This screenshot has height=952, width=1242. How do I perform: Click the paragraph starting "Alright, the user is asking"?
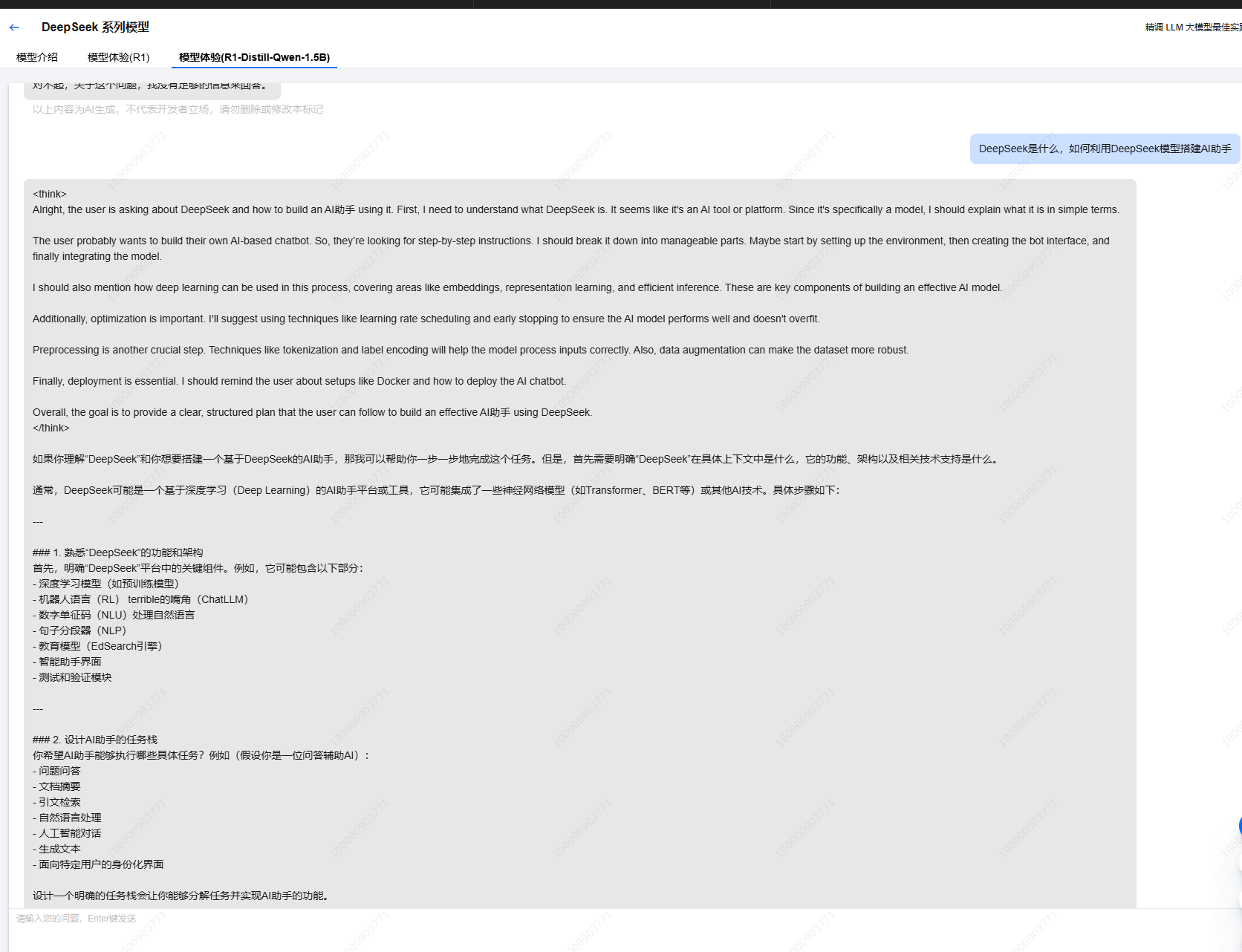point(576,209)
